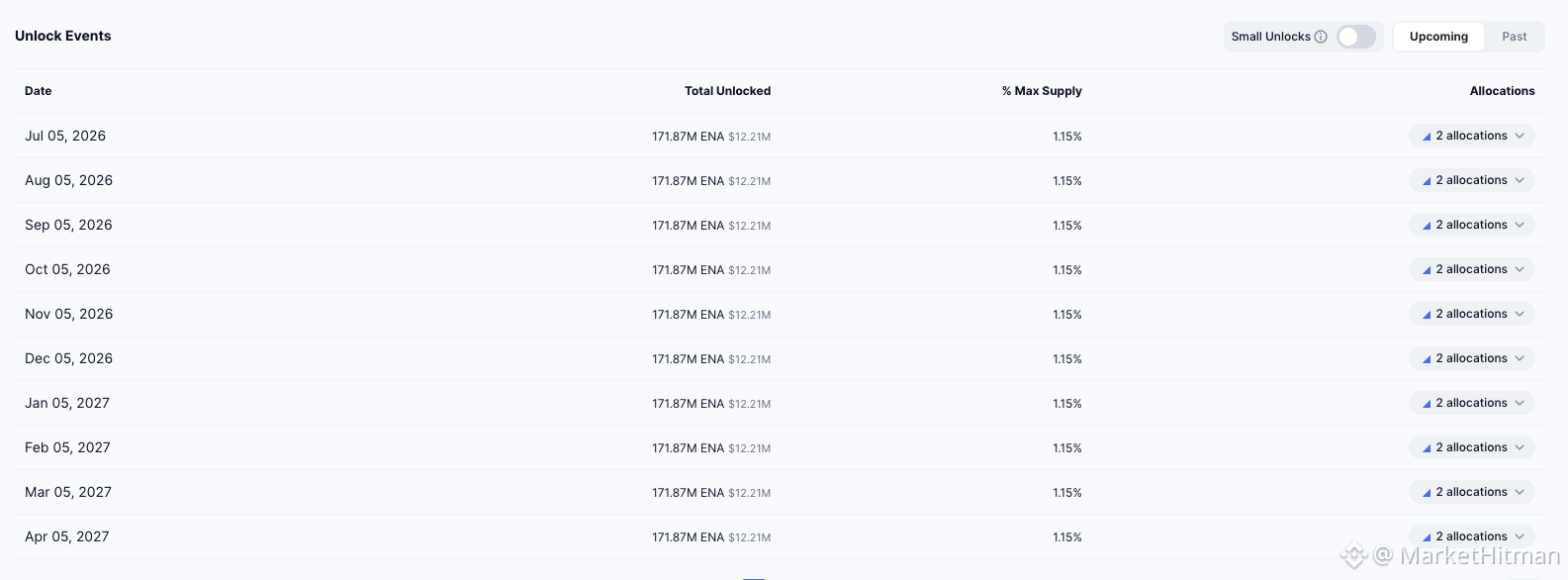Open the Feb 05, 2027 allocations dropdown
Image resolution: width=1568 pixels, height=580 pixels.
1472,447
